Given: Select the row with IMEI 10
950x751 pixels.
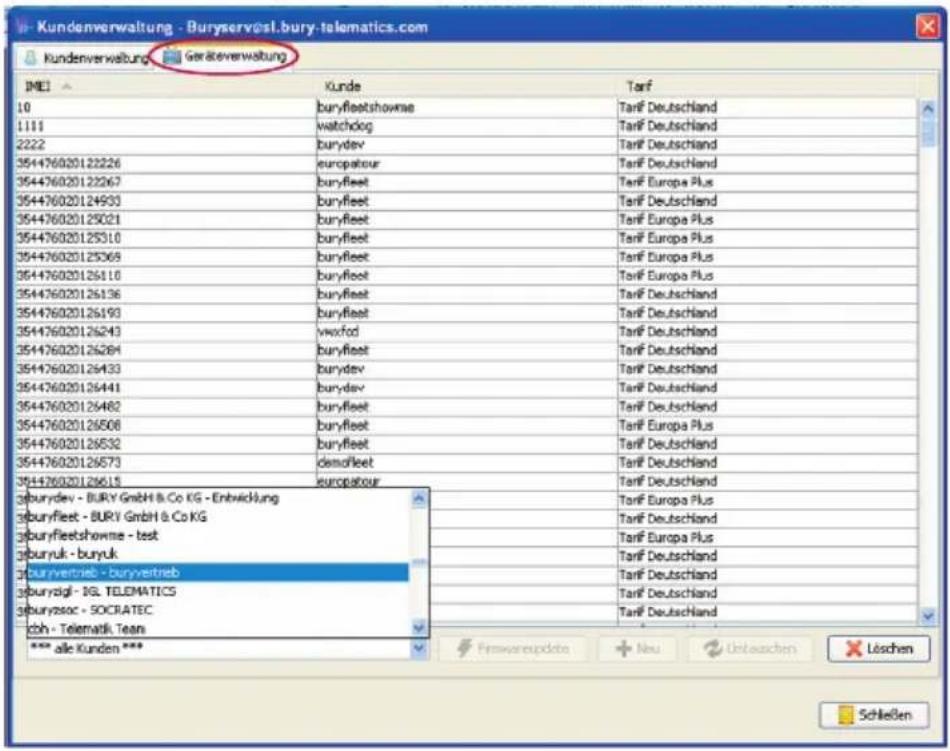Looking at the screenshot, I should 467,107.
